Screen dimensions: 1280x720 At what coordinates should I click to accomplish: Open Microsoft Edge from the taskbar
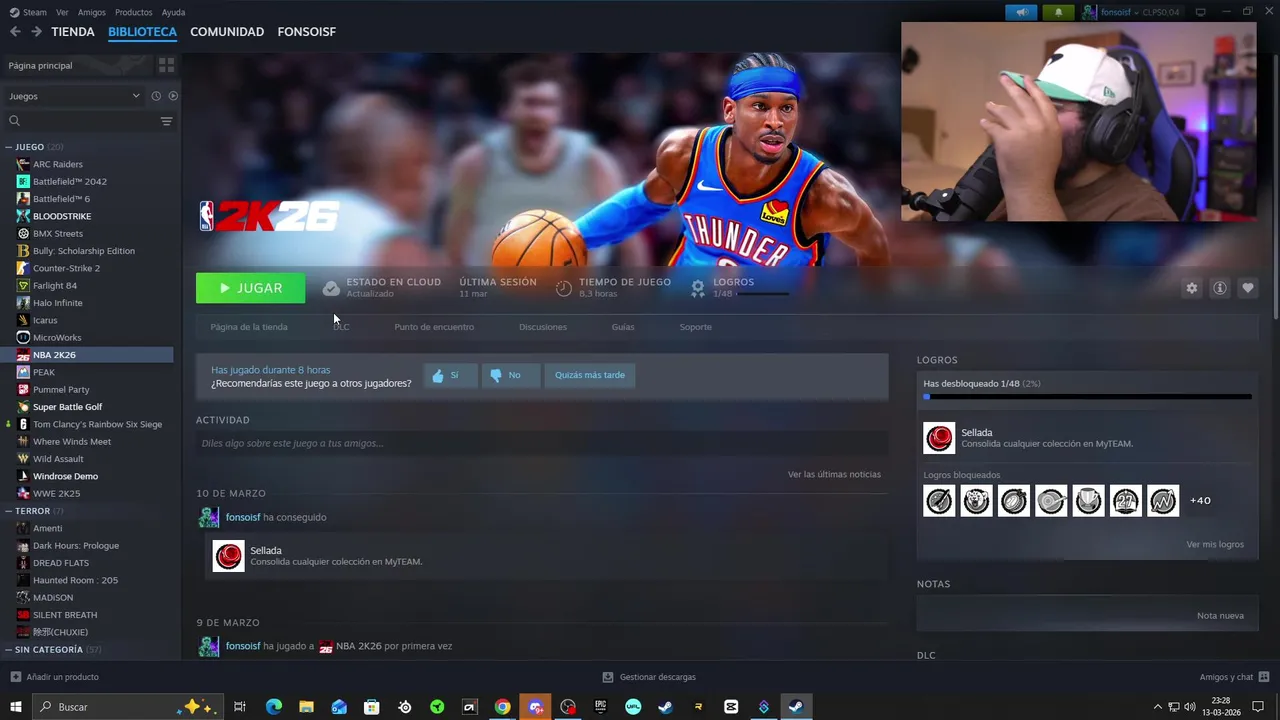click(274, 707)
